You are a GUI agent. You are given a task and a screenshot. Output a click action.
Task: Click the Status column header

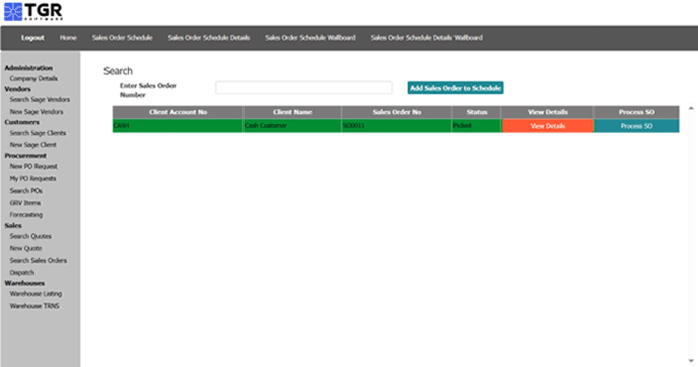tap(476, 112)
